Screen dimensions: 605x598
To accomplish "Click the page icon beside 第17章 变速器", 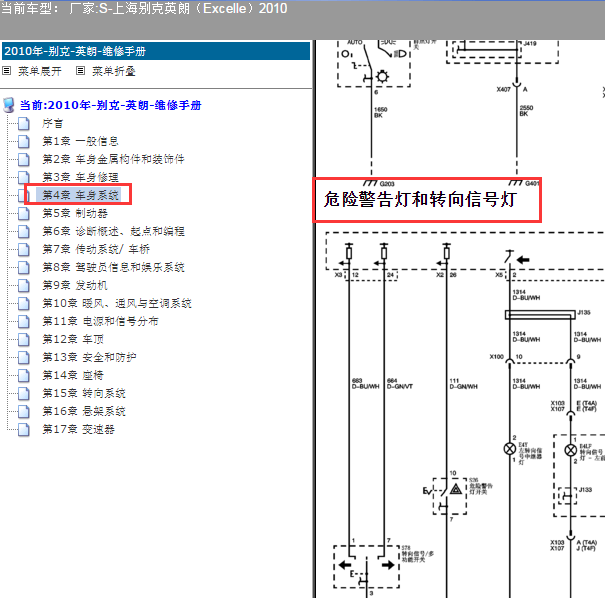I will pyautogui.click(x=24, y=429).
